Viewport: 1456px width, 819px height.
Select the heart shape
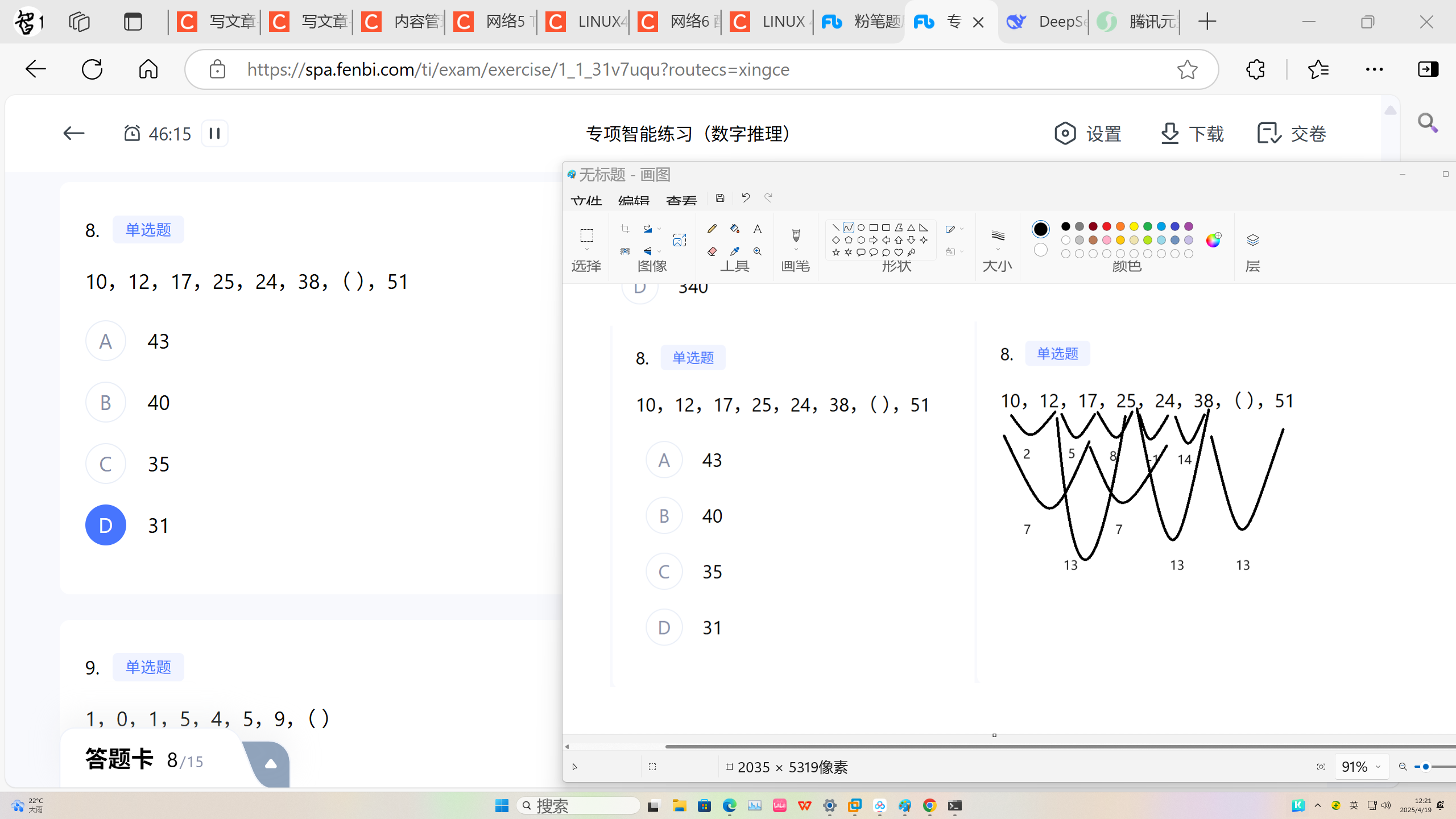click(x=899, y=253)
